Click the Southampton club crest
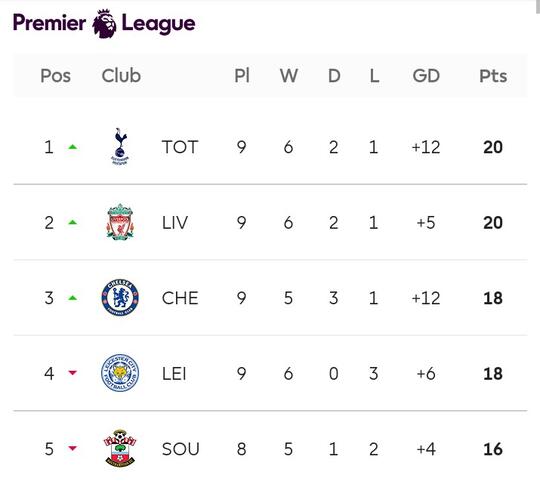Screen dimensions: 540x481 (120, 448)
